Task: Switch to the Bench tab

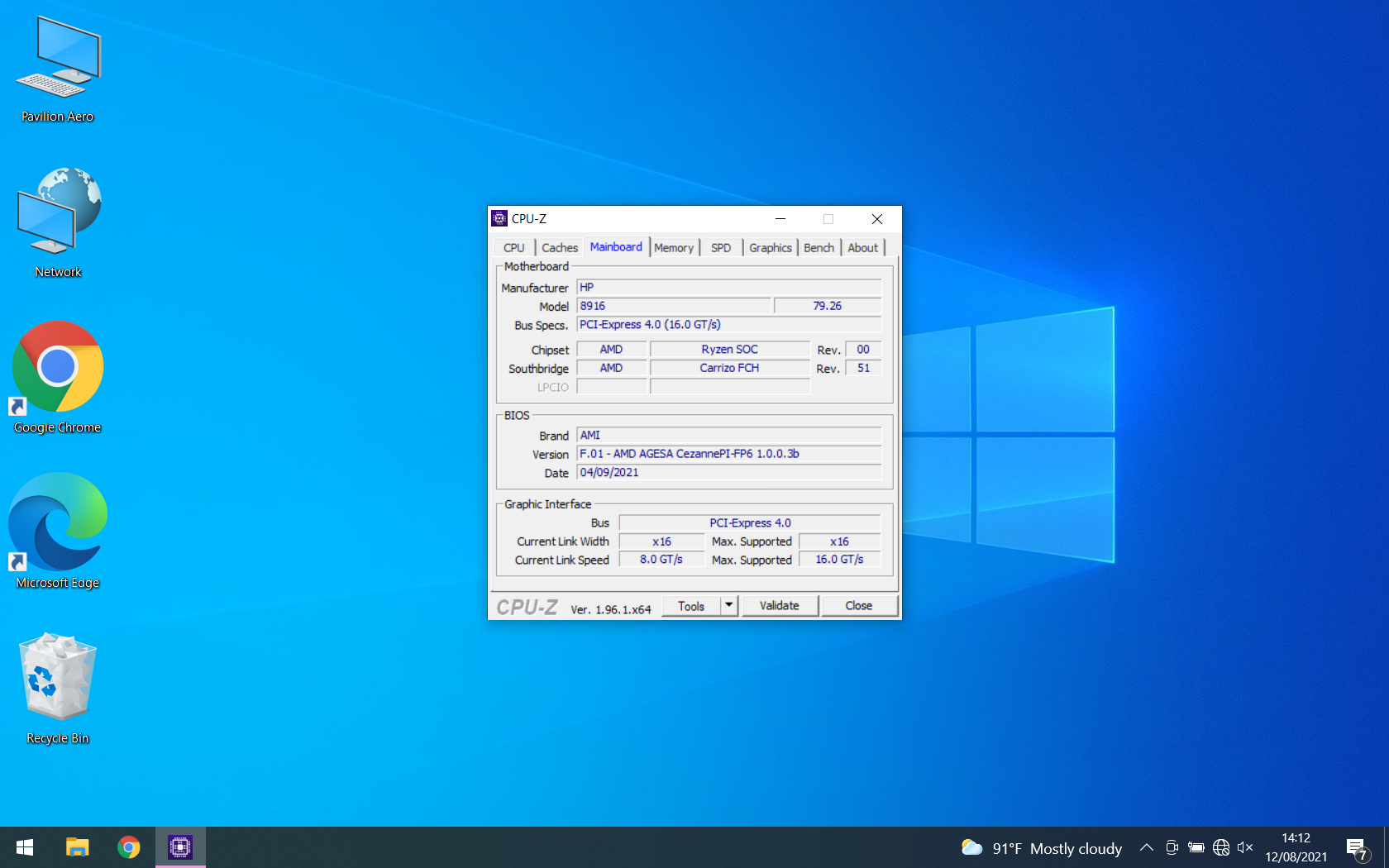Action: pyautogui.click(x=819, y=248)
